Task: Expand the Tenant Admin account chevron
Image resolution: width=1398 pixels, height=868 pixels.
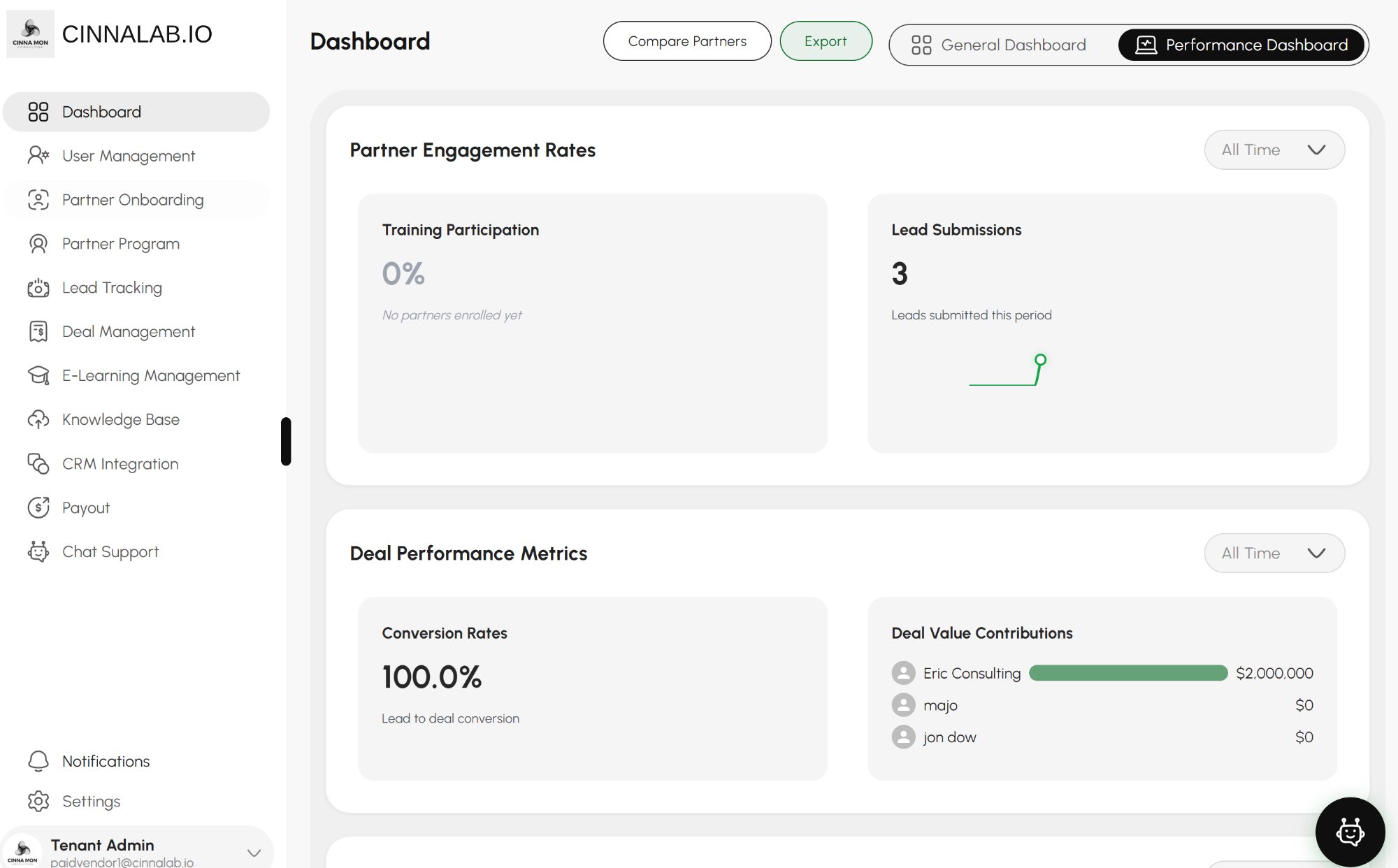Action: coord(254,853)
